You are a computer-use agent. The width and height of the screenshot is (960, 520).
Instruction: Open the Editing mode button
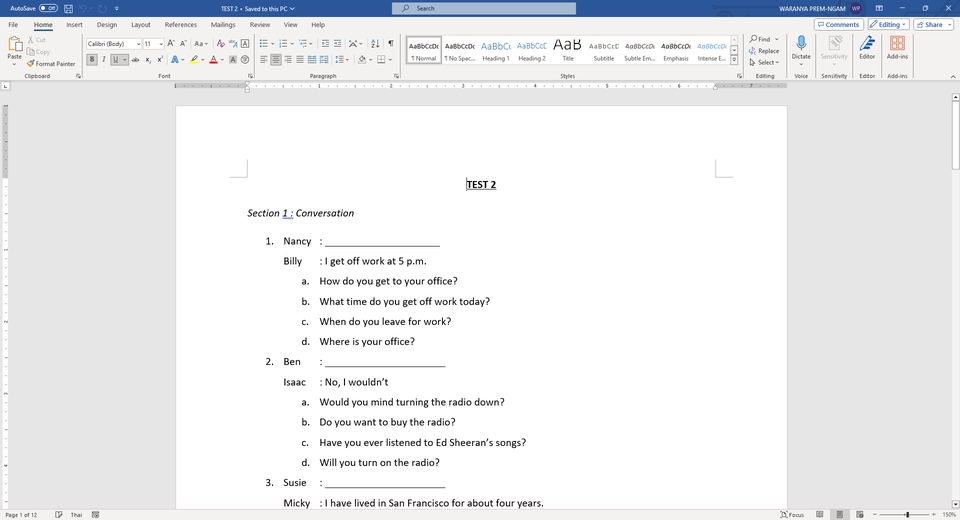tap(888, 24)
